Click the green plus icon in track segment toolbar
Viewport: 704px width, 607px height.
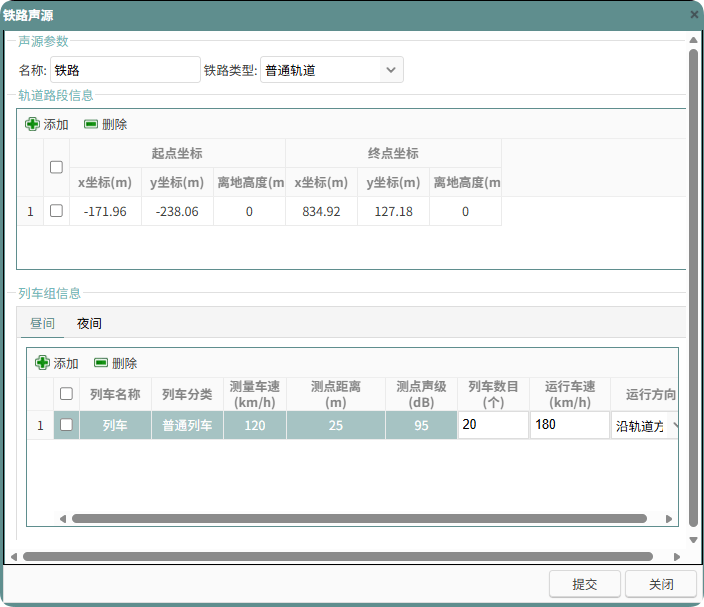point(32,124)
